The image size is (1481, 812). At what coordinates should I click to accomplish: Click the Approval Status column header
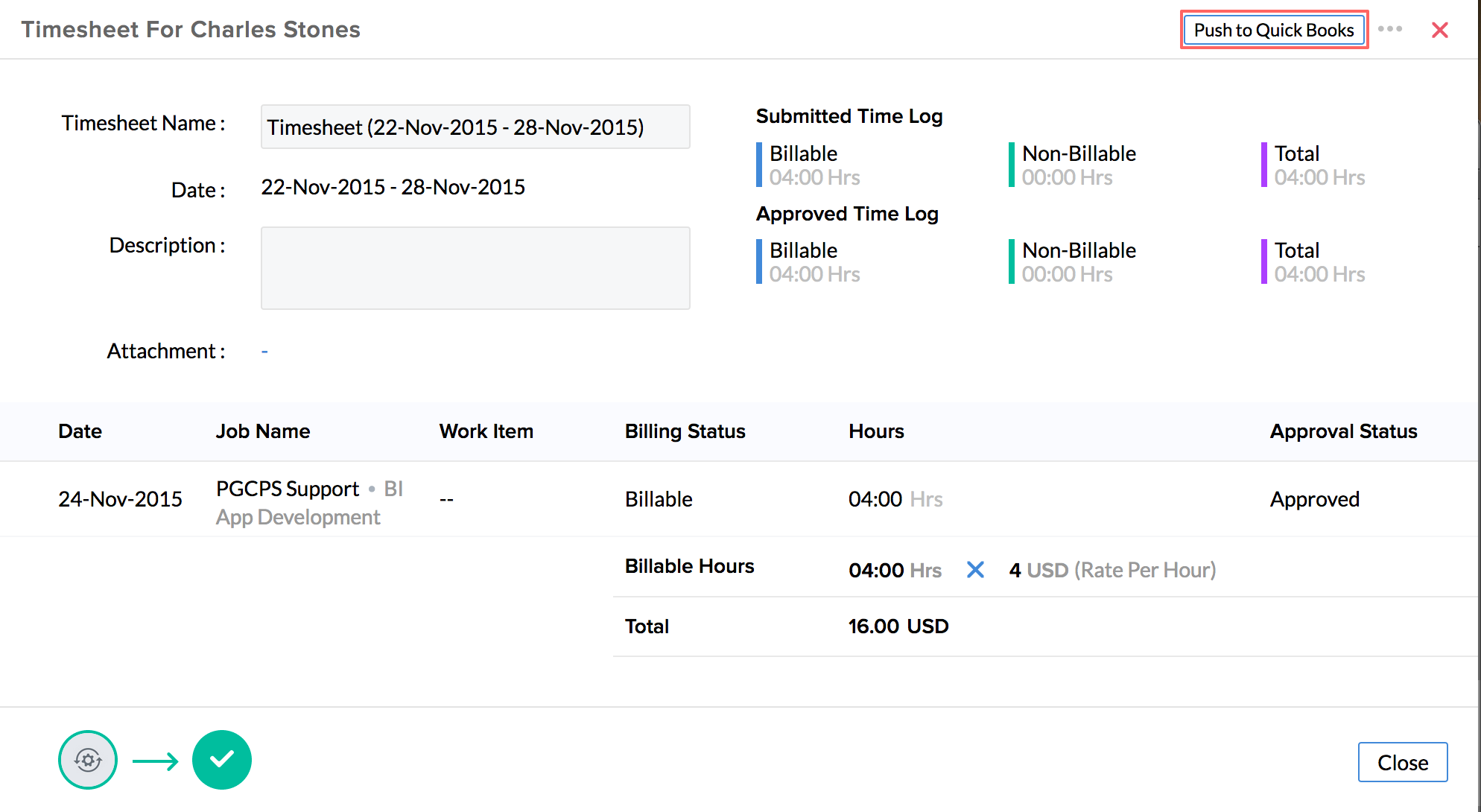click(x=1343, y=431)
